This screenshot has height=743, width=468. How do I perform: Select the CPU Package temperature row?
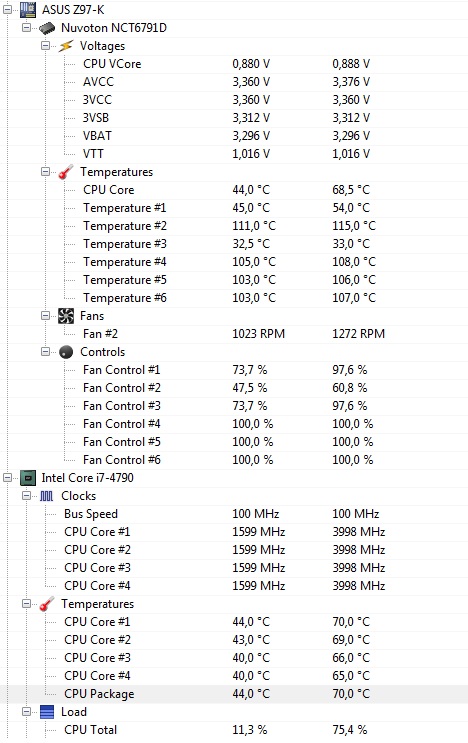click(234, 694)
